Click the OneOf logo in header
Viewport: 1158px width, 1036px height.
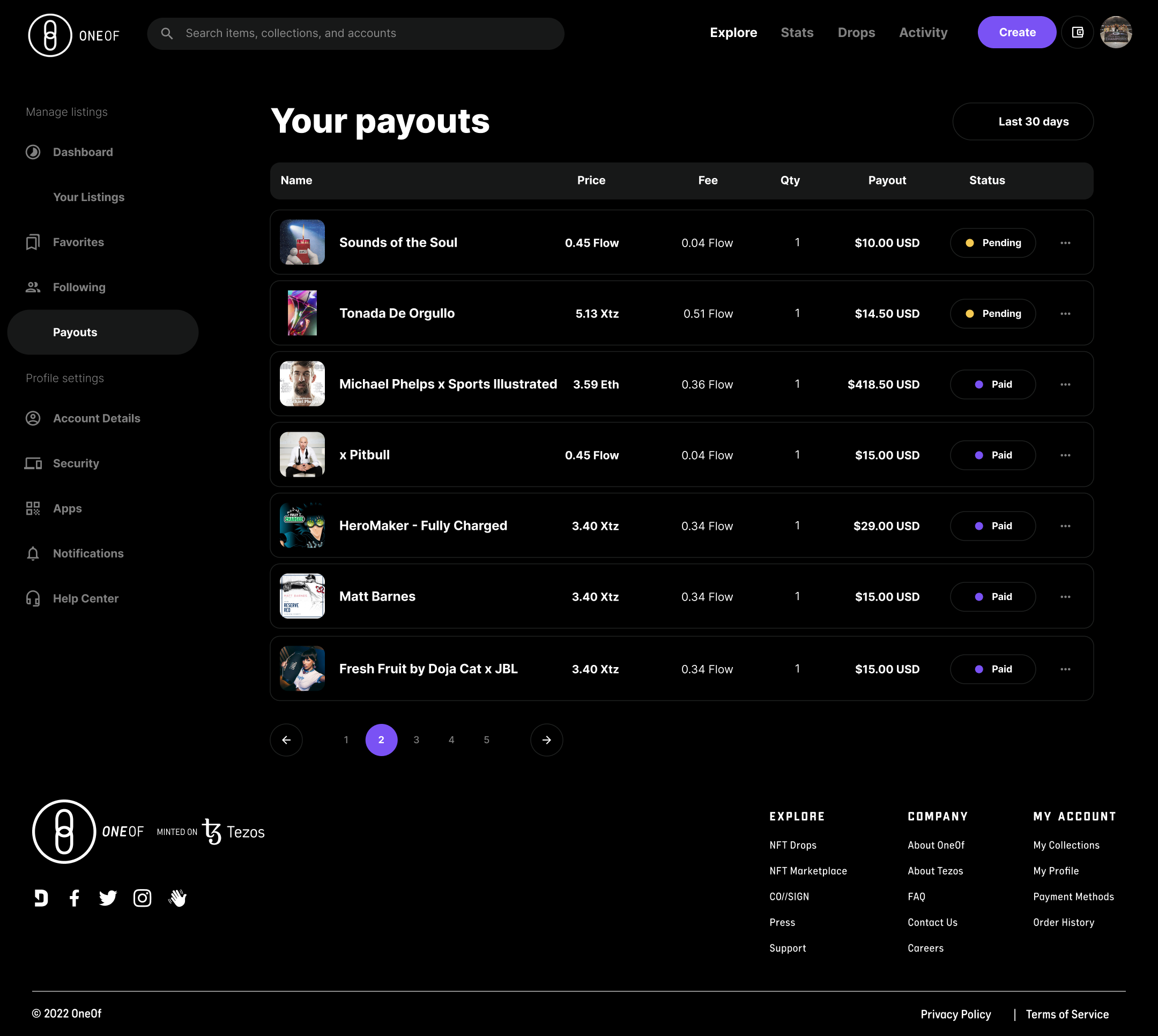point(74,35)
